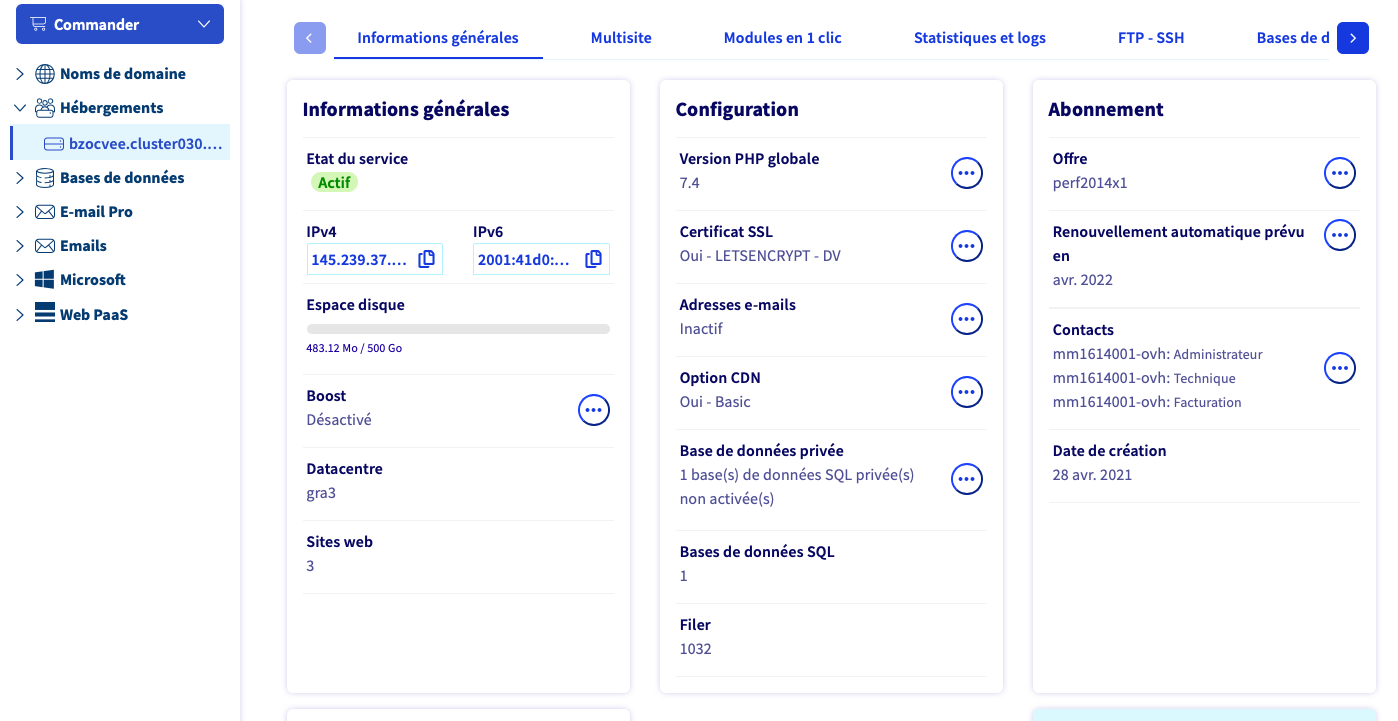The width and height of the screenshot is (1398, 721).
Task: Expand Noms de domaine tree section
Action: click(20, 74)
